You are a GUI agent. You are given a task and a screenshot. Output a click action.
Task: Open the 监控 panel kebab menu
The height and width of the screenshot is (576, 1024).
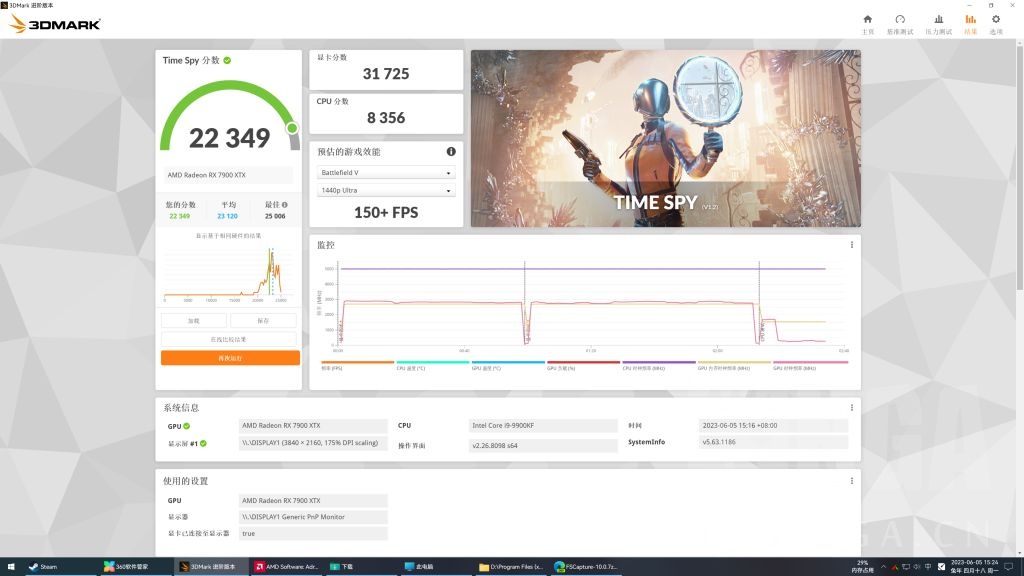(851, 243)
